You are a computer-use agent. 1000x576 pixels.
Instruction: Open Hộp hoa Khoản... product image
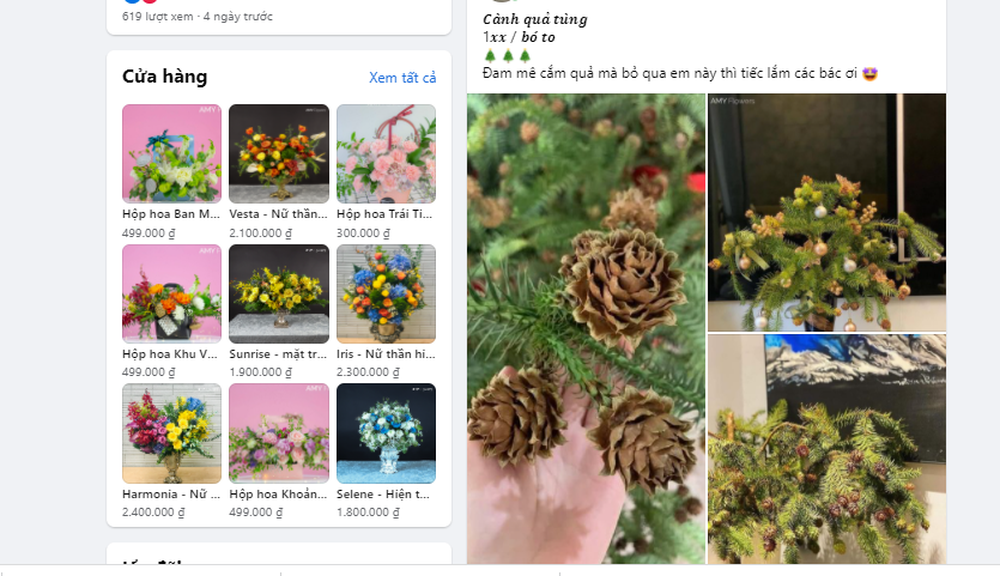[x=279, y=433]
